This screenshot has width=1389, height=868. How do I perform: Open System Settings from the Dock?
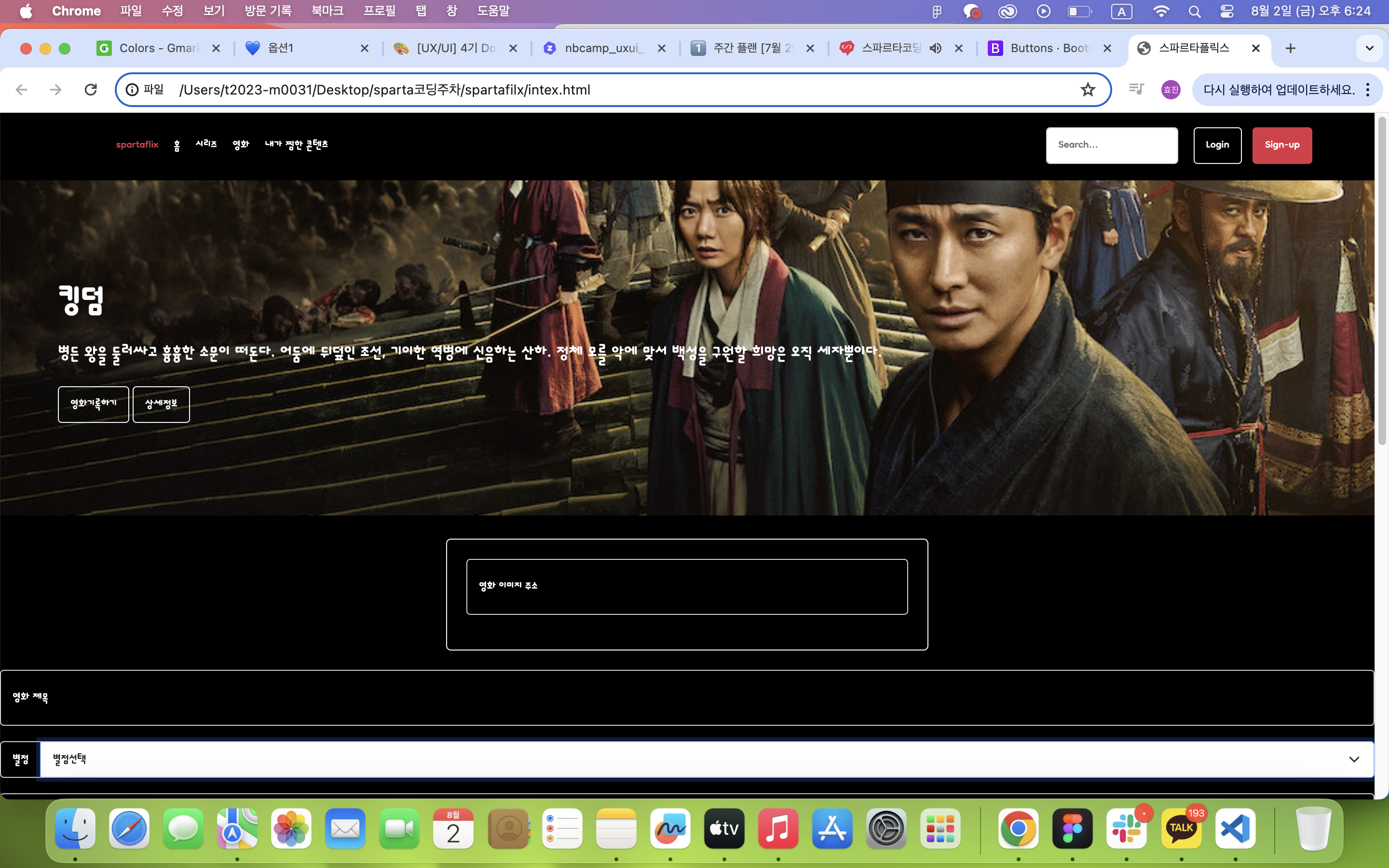[886, 828]
